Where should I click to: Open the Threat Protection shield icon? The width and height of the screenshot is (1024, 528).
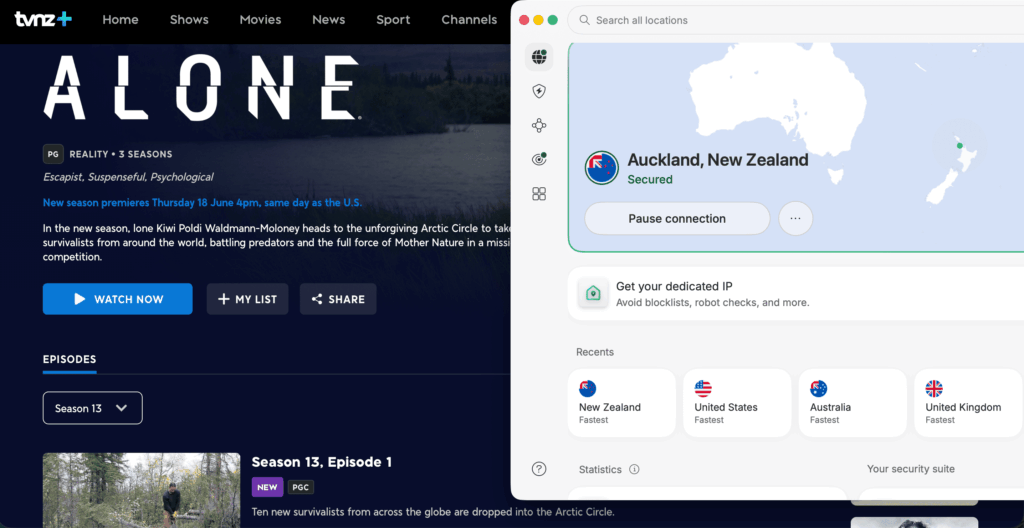[539, 91]
